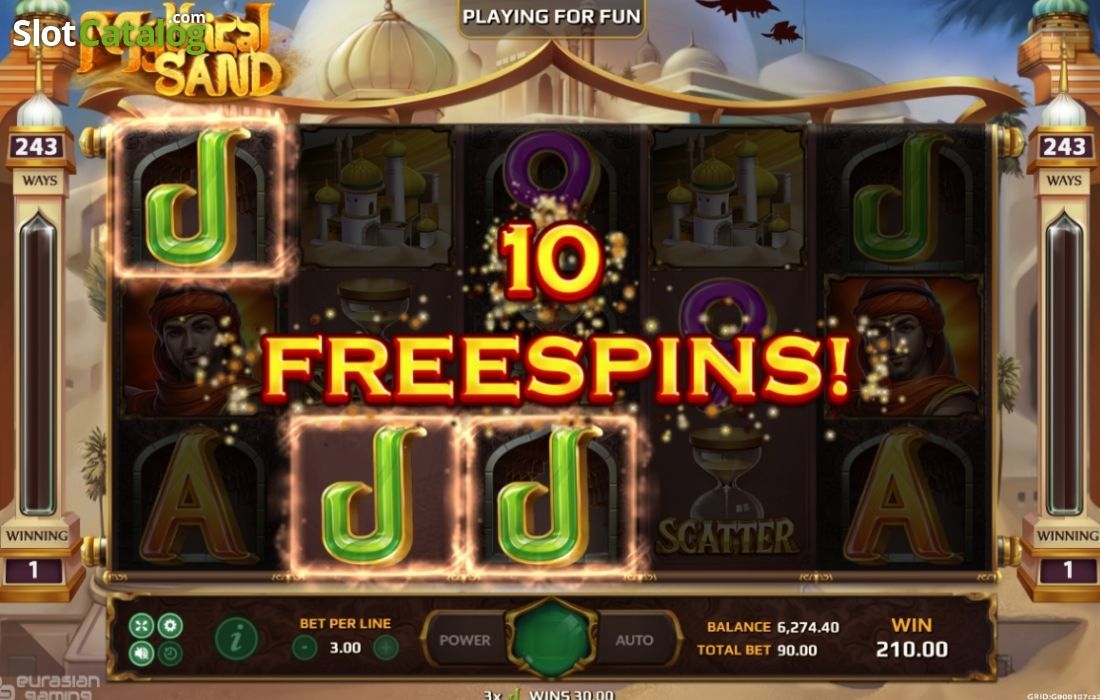Click the Balance 6,274.40 readout

click(x=772, y=627)
